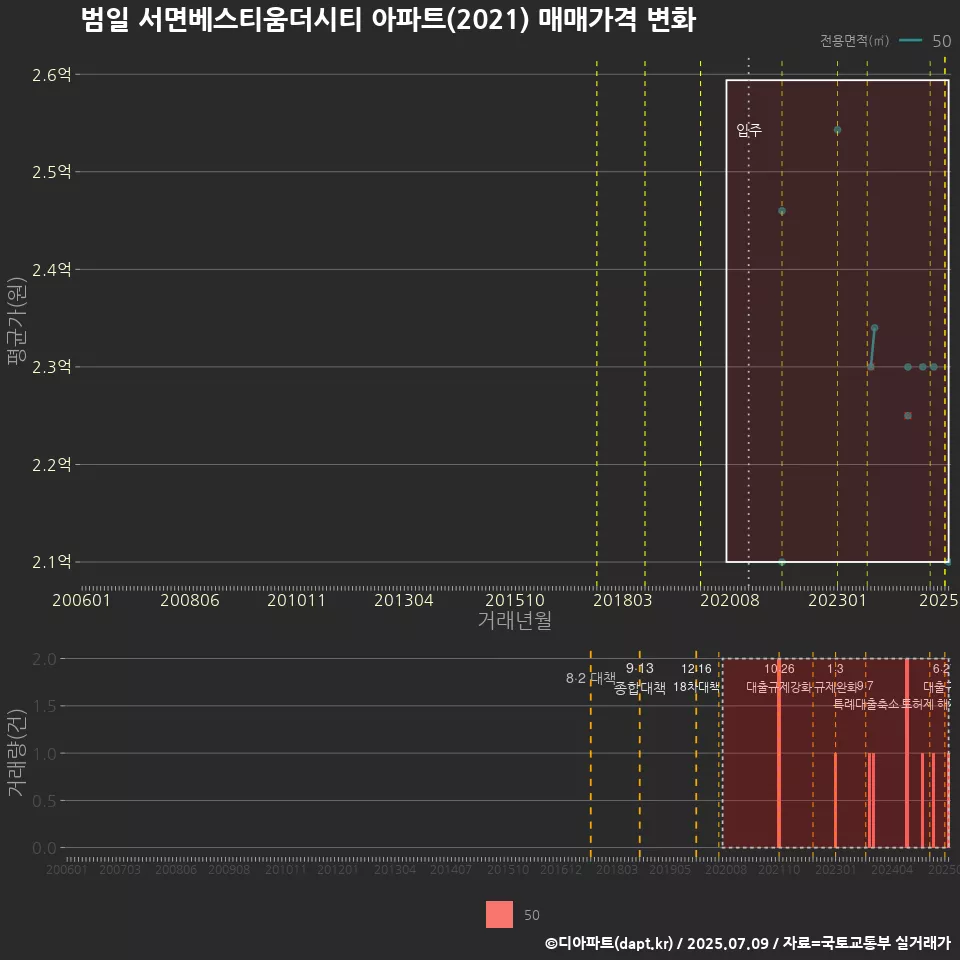The height and width of the screenshot is (960, 960).
Task: Select the data point near 2.55억
Action: (x=837, y=130)
